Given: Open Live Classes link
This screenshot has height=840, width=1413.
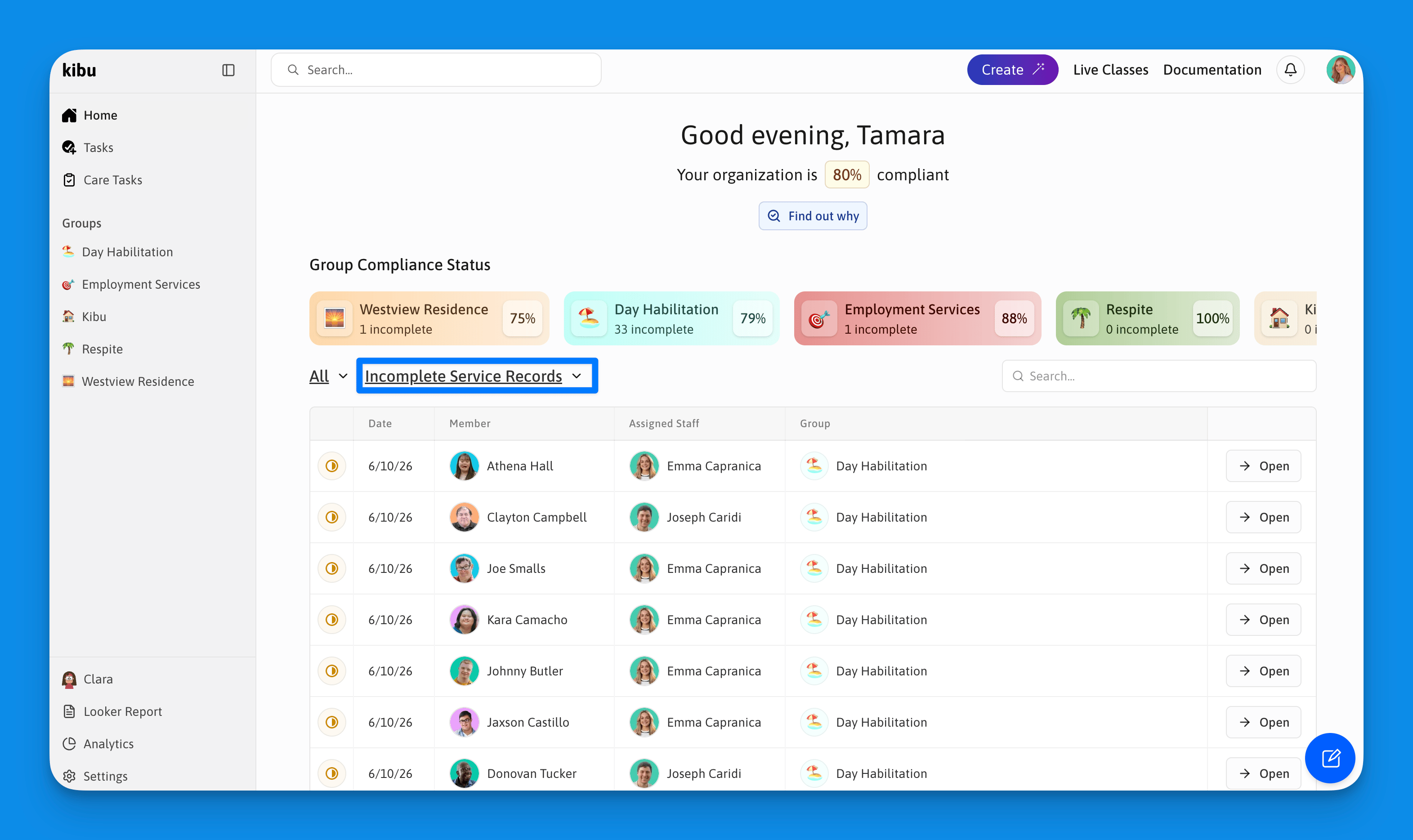Looking at the screenshot, I should coord(1110,70).
